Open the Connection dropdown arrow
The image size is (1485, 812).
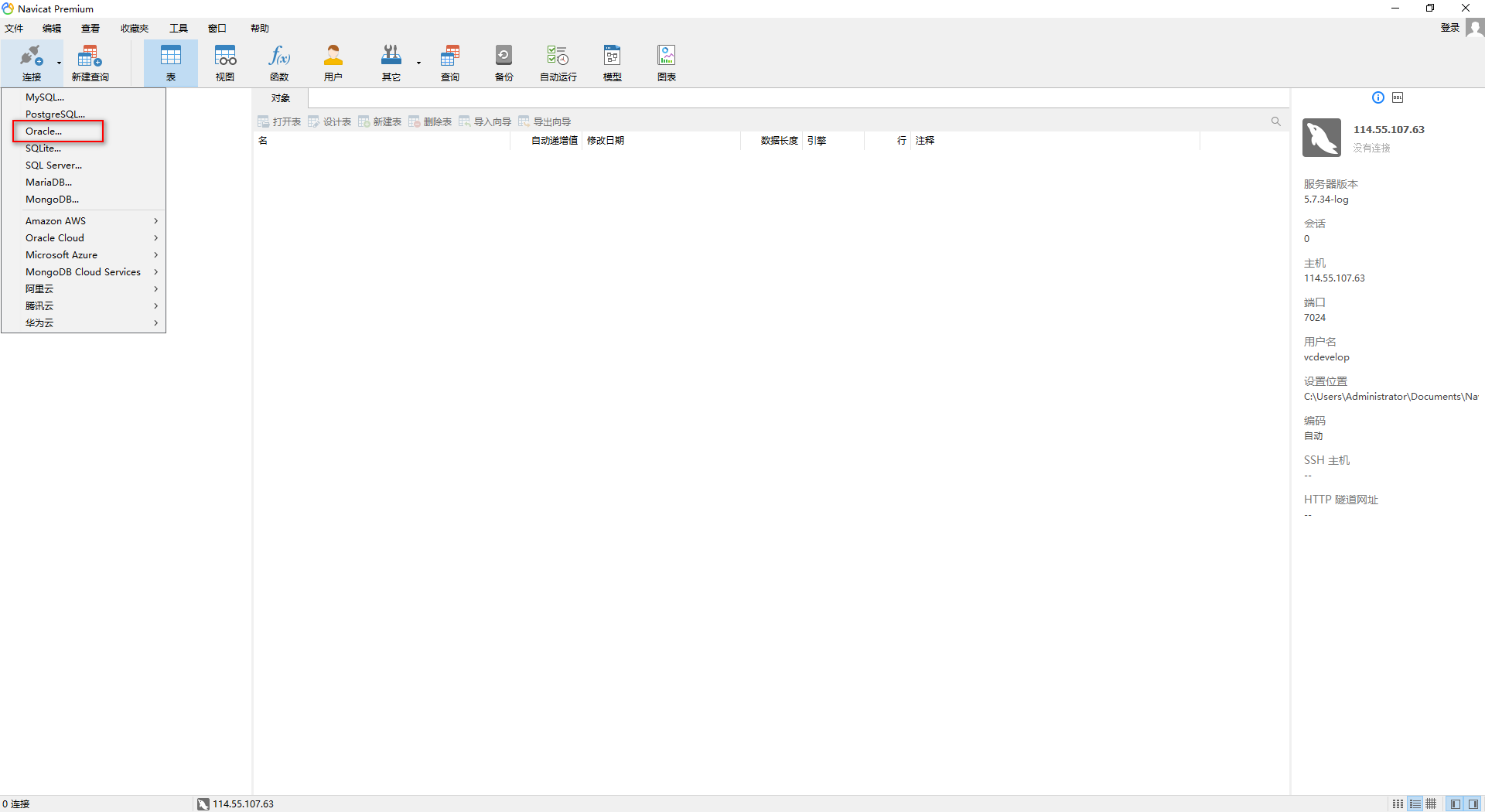(x=59, y=63)
